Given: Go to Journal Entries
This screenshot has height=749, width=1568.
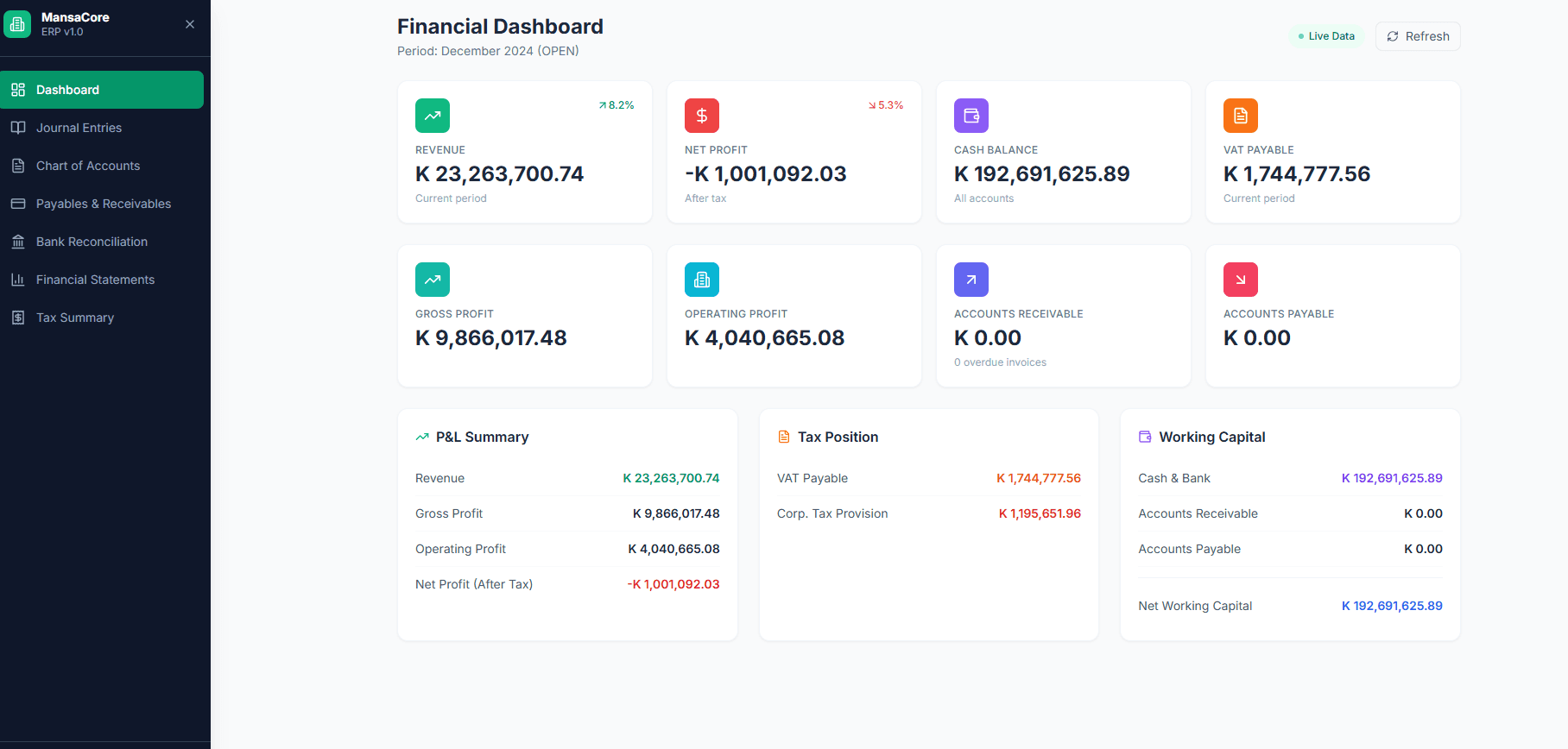Looking at the screenshot, I should point(102,128).
